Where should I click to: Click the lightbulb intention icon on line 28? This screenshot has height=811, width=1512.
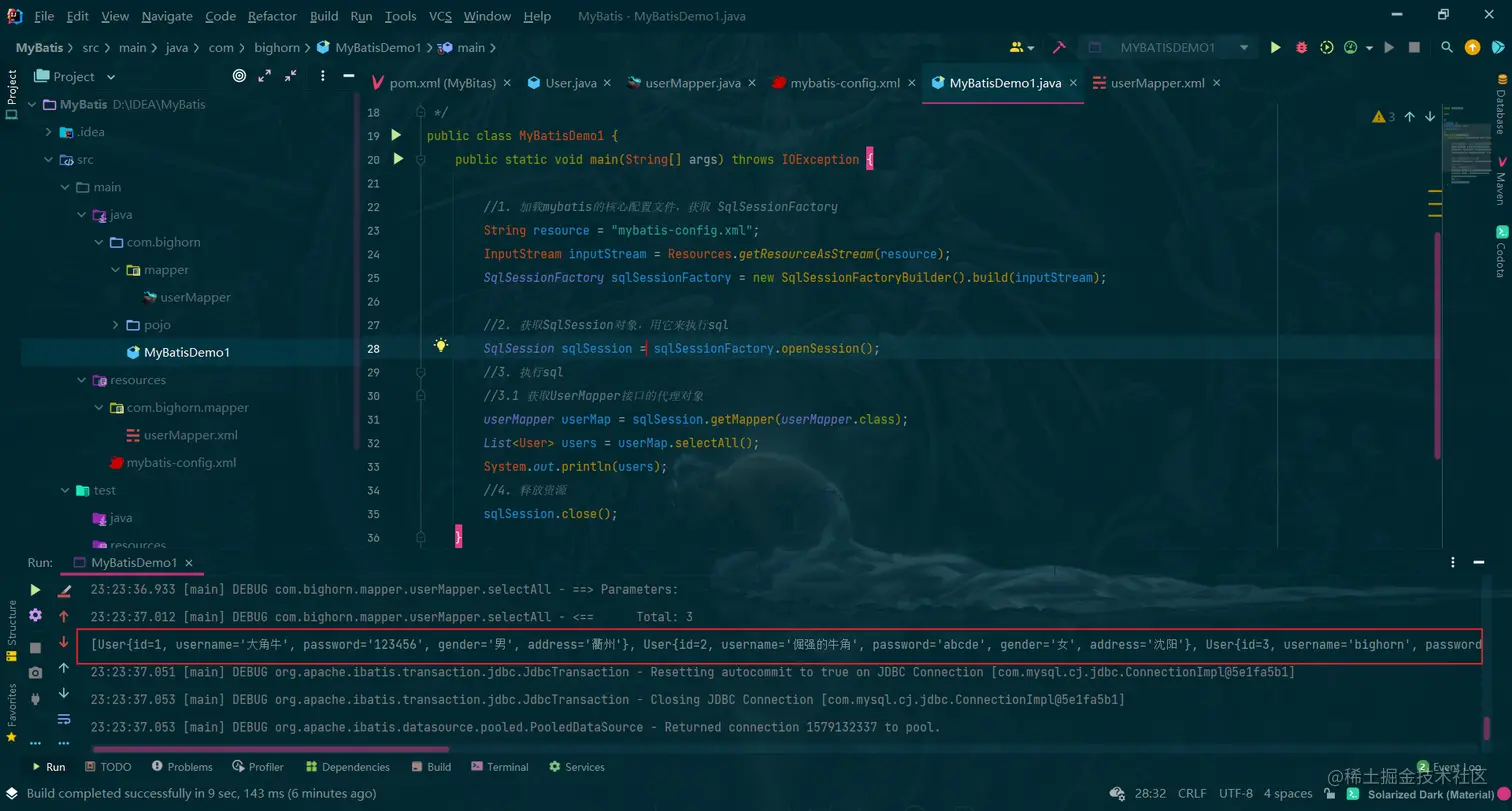pyautogui.click(x=441, y=346)
